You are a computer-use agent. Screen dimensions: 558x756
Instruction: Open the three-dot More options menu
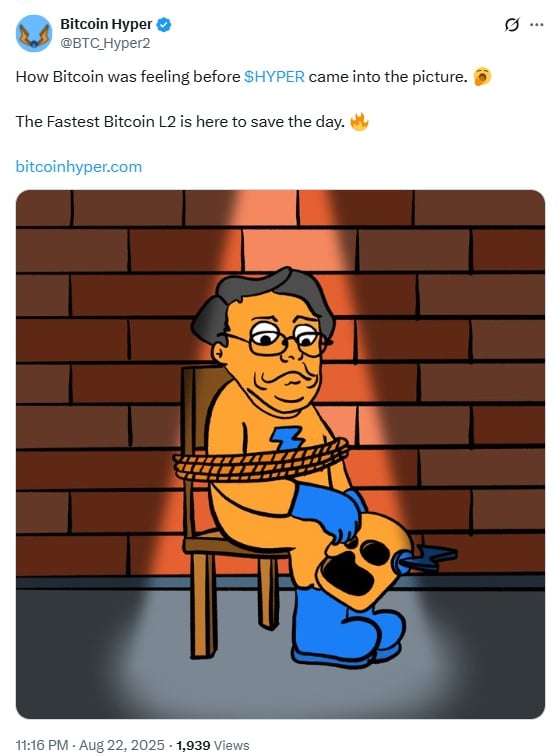536,25
